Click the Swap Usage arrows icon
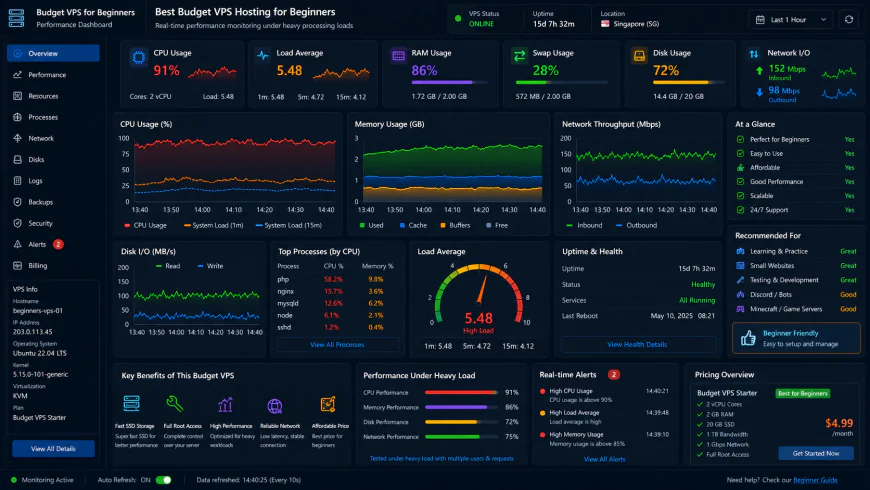This screenshot has height=490, width=870. (x=519, y=56)
